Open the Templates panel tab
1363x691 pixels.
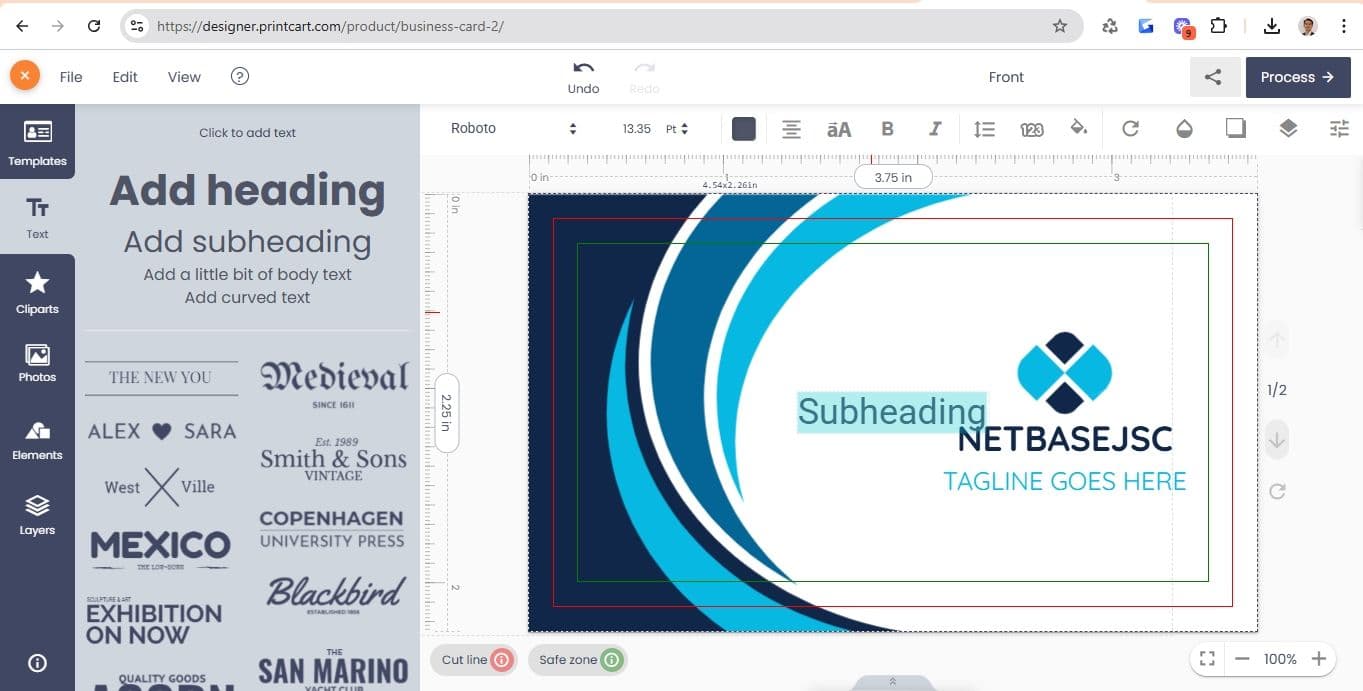37,142
